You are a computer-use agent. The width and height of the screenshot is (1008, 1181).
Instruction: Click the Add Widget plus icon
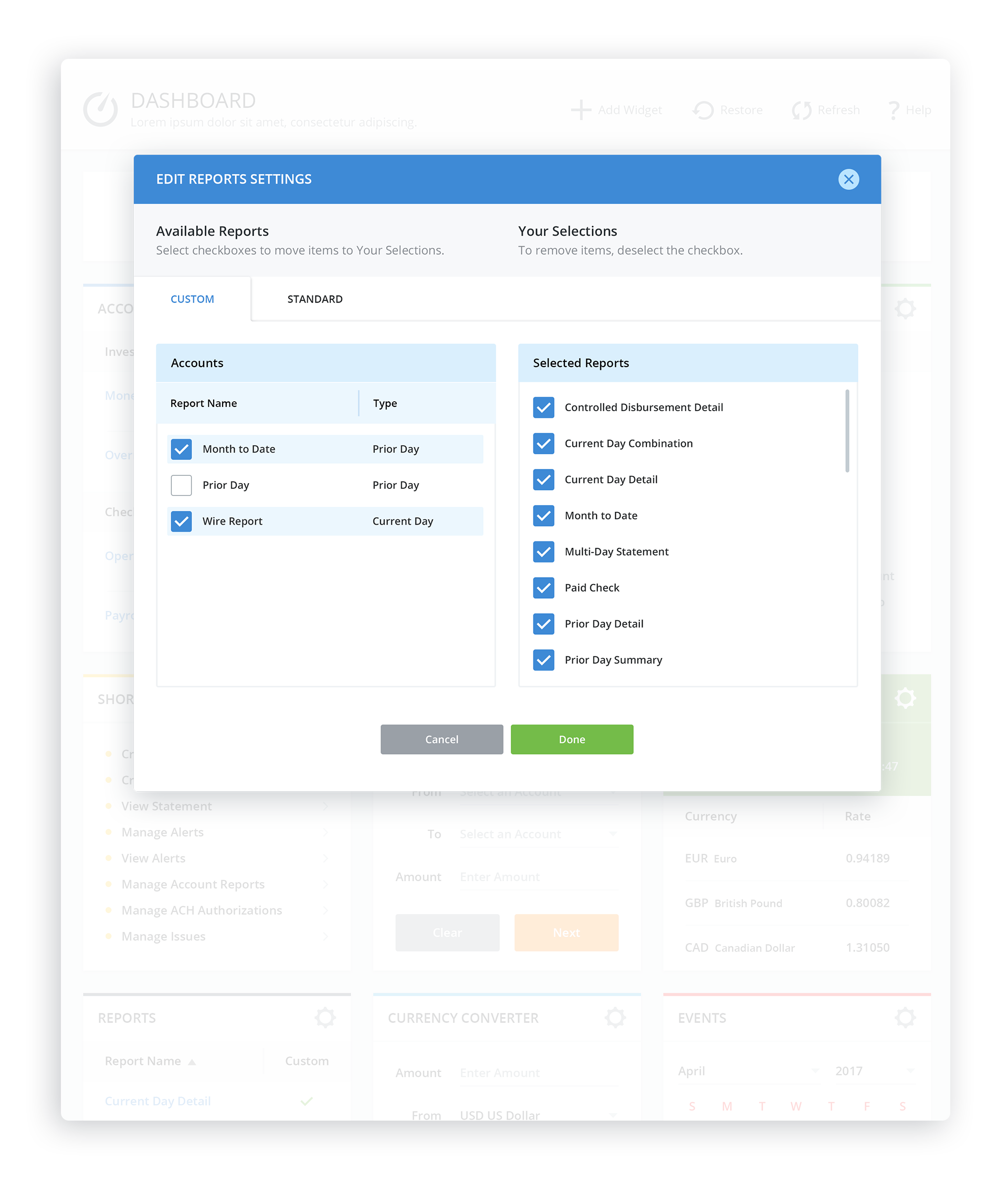(x=580, y=109)
